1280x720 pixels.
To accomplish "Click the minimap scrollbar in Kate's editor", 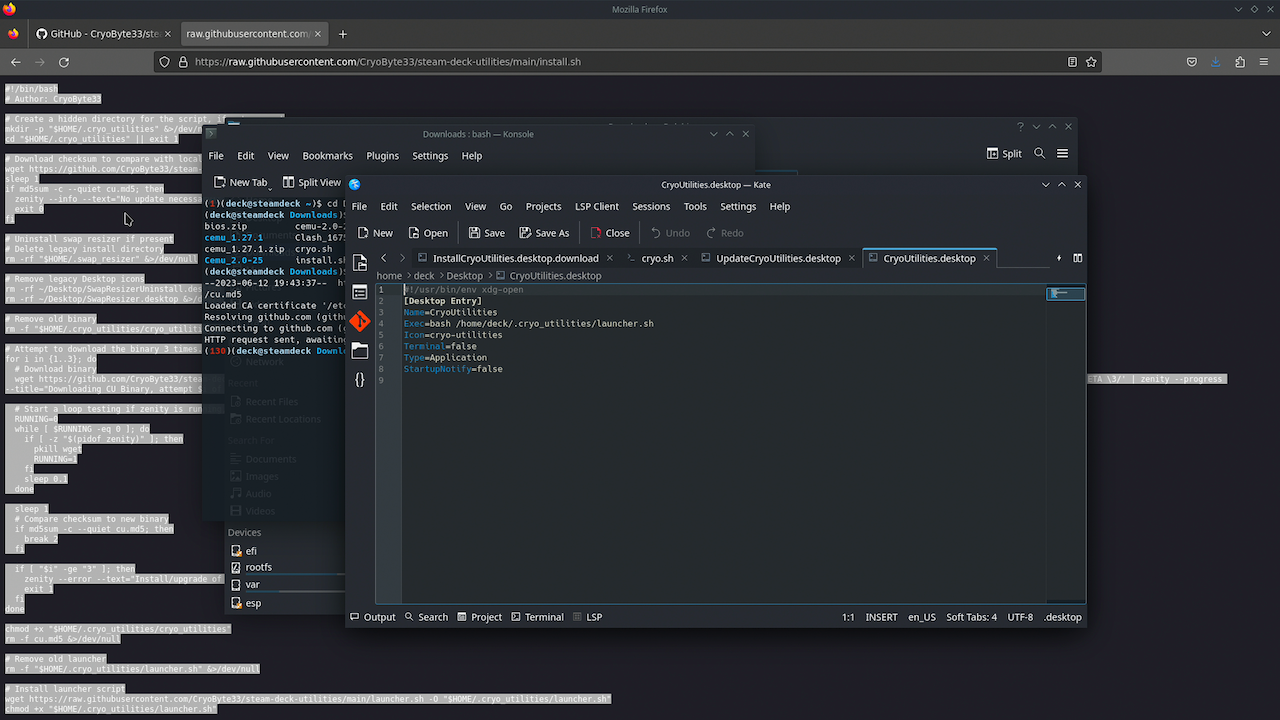I will pos(1065,294).
